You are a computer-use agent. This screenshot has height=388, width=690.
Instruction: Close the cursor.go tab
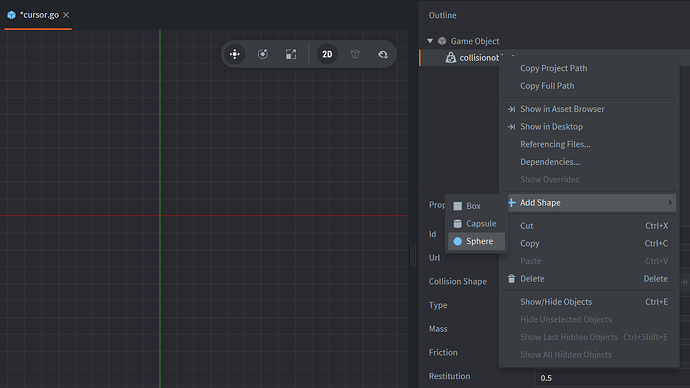[66, 15]
